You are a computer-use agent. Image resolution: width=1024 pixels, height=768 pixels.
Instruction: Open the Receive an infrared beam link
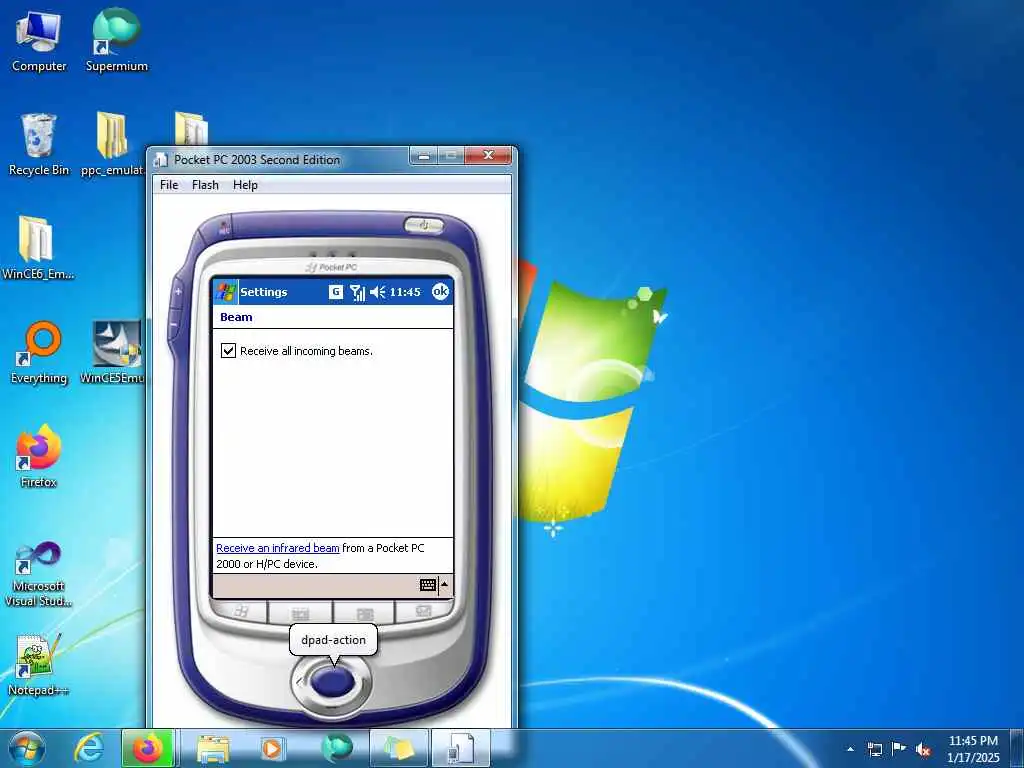(x=278, y=548)
